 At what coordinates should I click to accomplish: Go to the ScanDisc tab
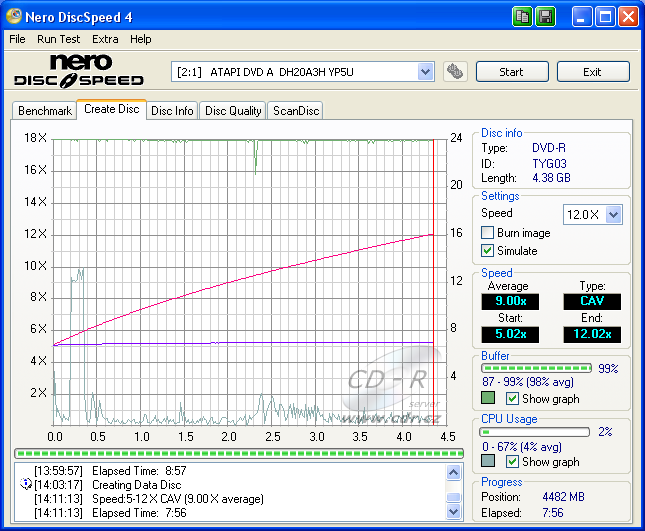pos(296,111)
